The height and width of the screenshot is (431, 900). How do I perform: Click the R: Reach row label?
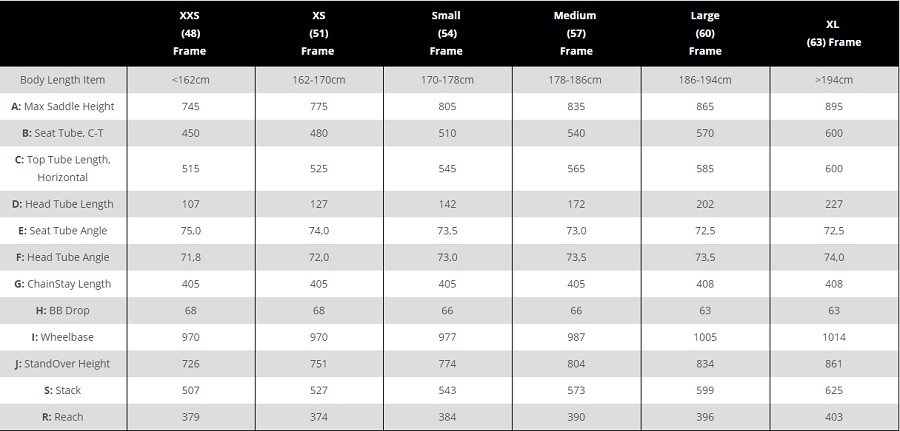point(63,417)
